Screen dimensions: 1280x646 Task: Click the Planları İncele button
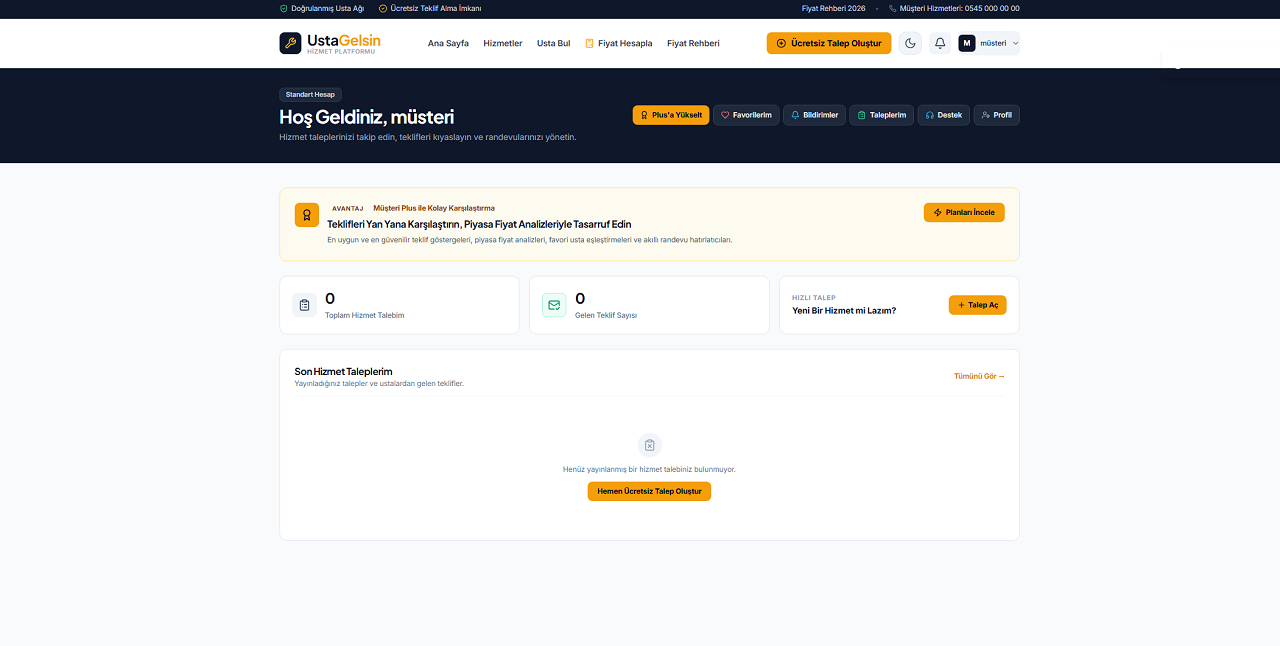[964, 212]
